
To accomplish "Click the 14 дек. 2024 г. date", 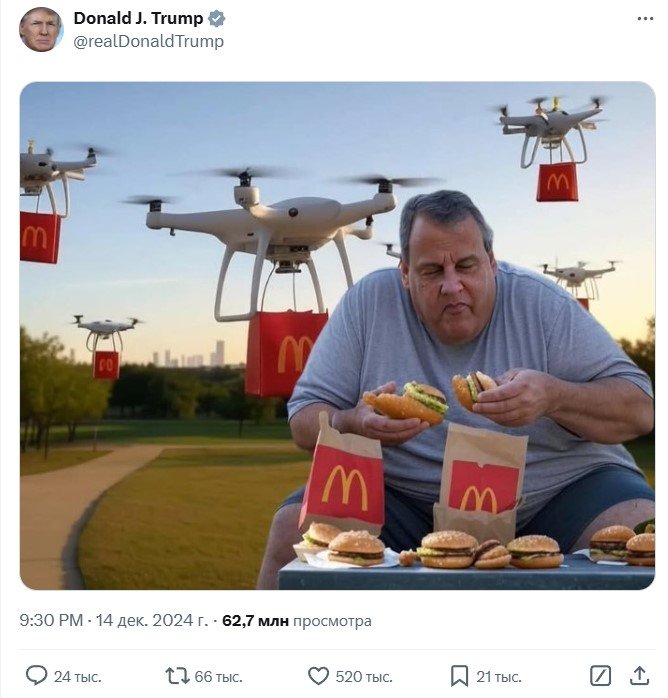I will (x=152, y=620).
